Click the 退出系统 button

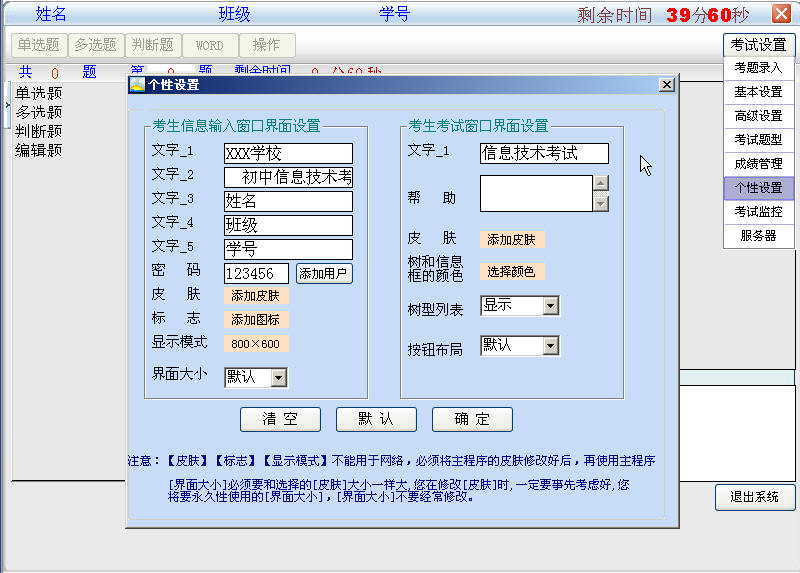coord(754,497)
